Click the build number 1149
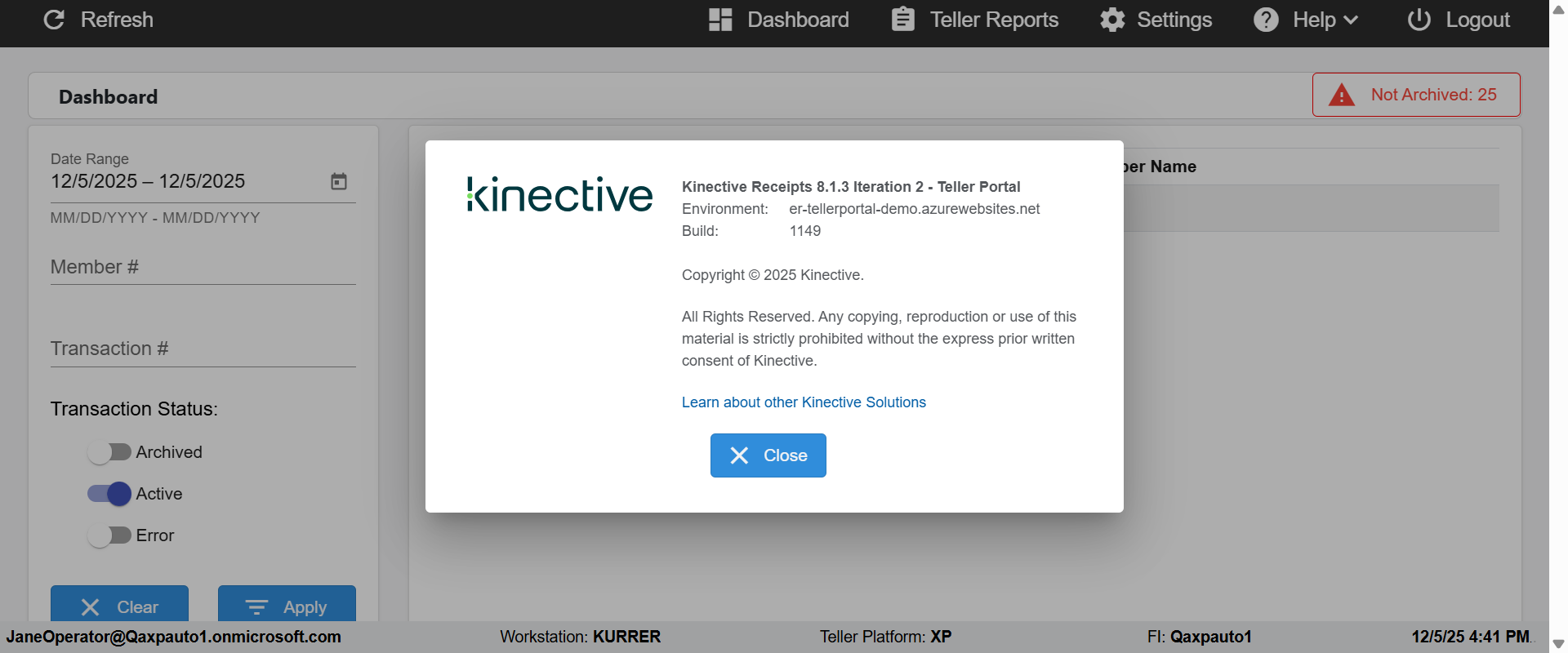Image resolution: width=1568 pixels, height=653 pixels. 805,231
